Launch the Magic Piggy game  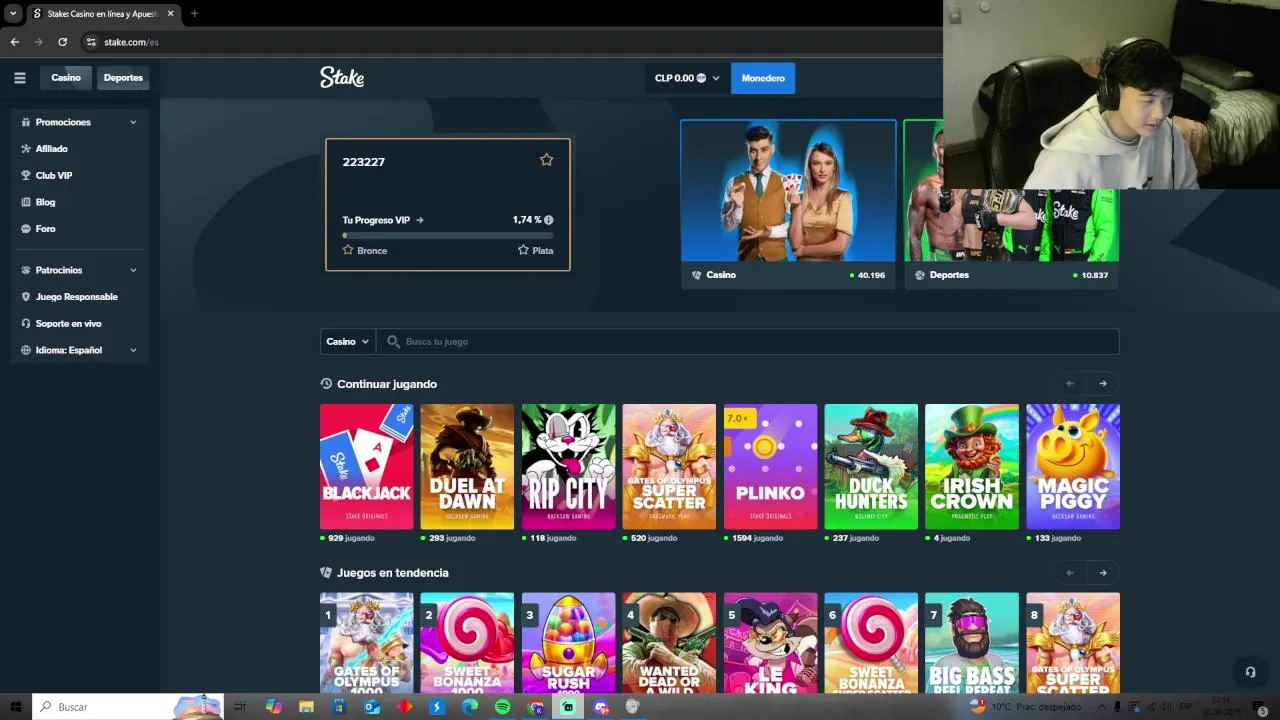point(1073,467)
